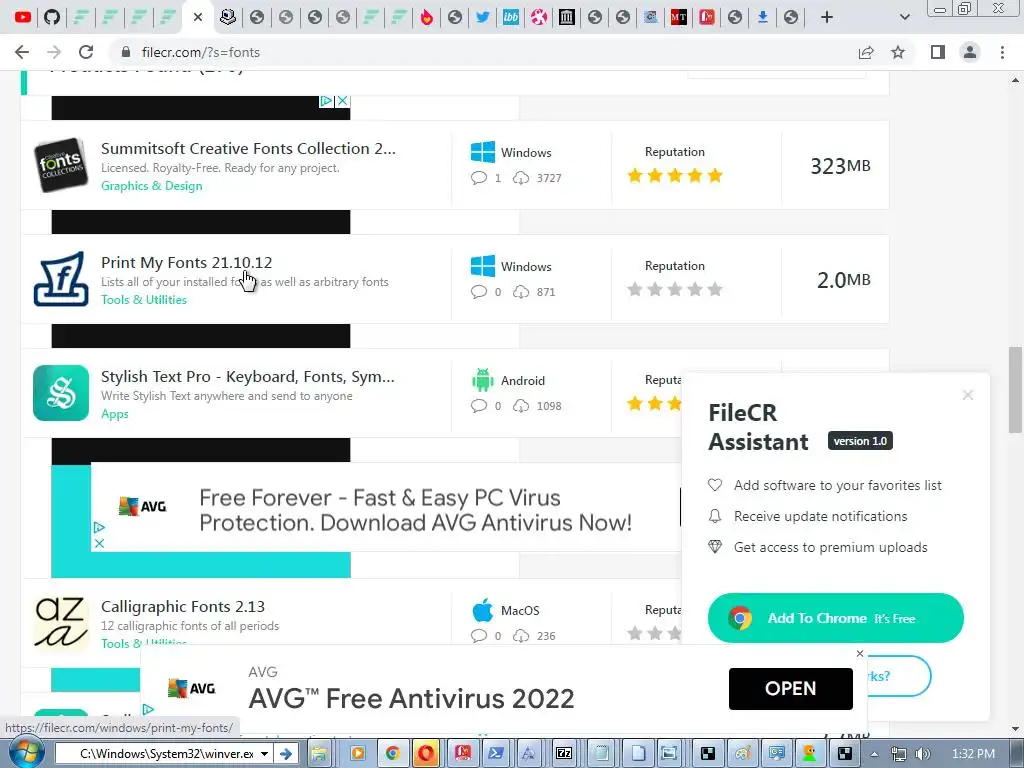Click Summitsoft five-star reputation rating

pos(675,176)
